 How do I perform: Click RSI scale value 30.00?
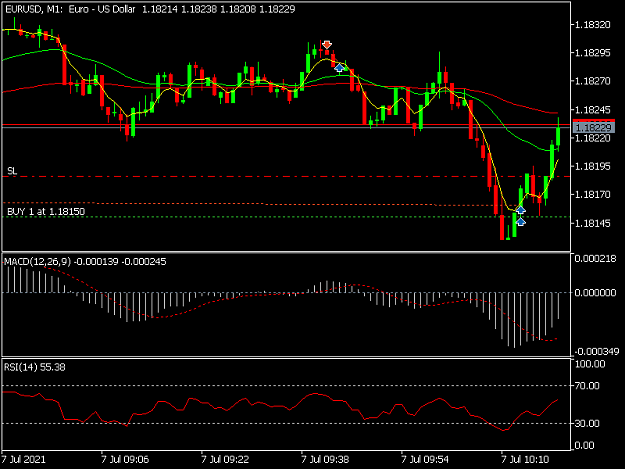587,424
